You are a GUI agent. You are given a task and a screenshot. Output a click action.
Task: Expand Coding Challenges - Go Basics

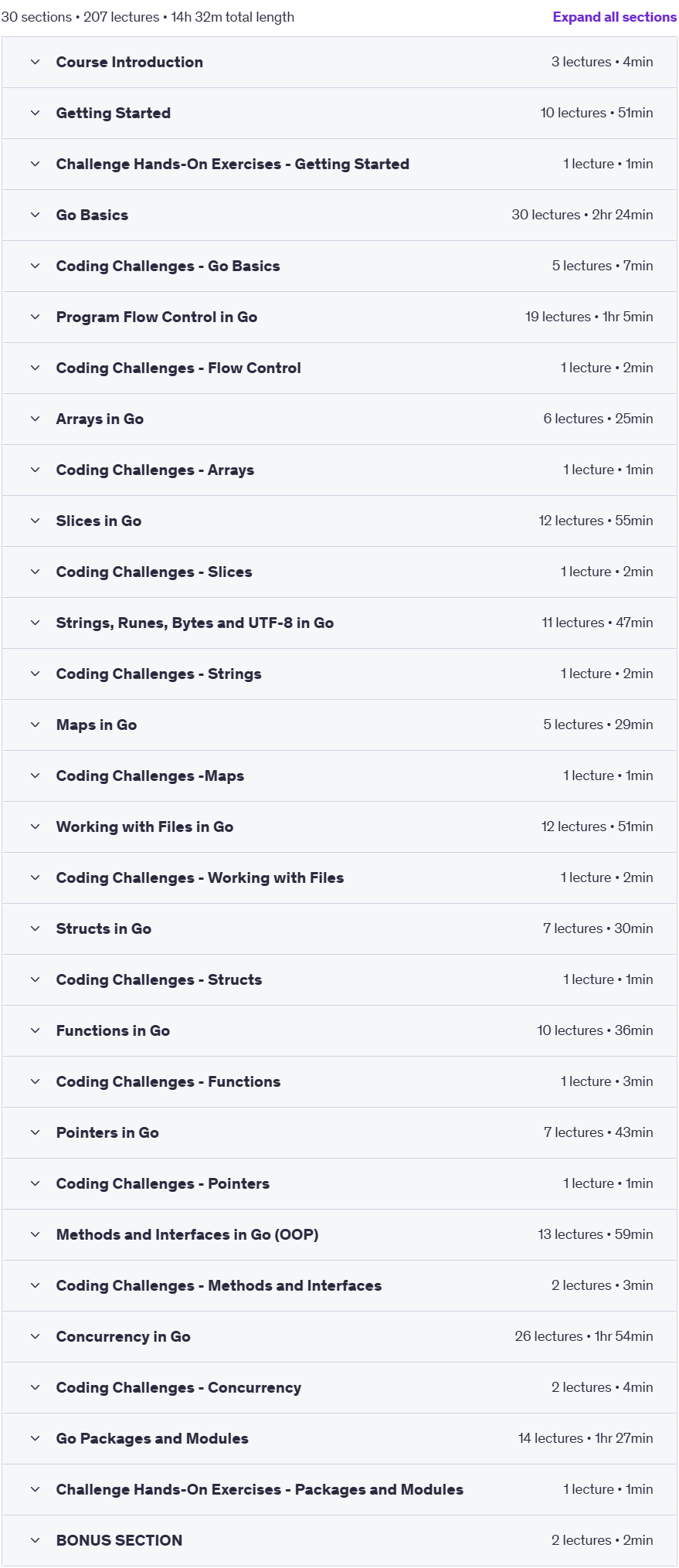339,266
